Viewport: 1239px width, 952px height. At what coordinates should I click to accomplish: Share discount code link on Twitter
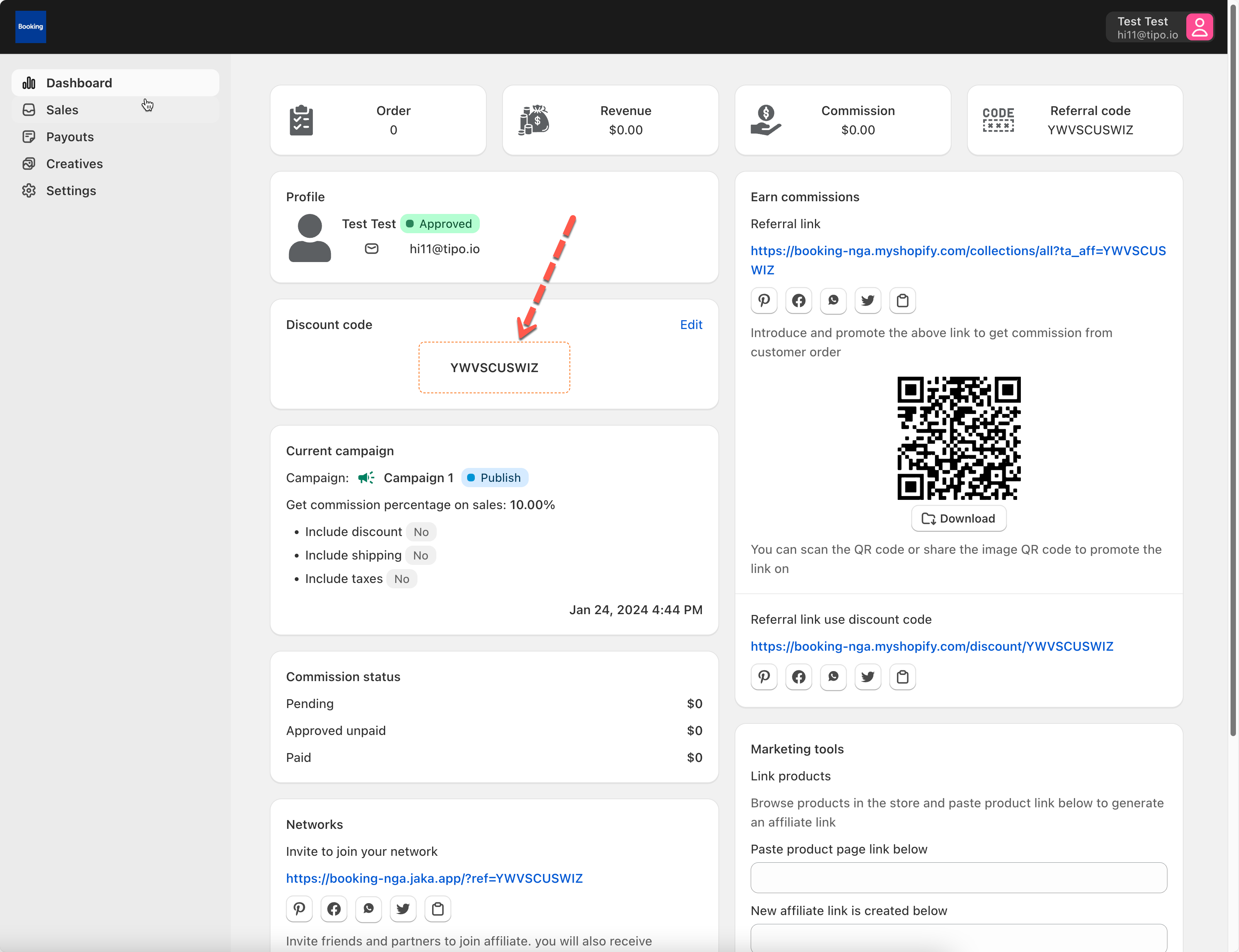867,676
